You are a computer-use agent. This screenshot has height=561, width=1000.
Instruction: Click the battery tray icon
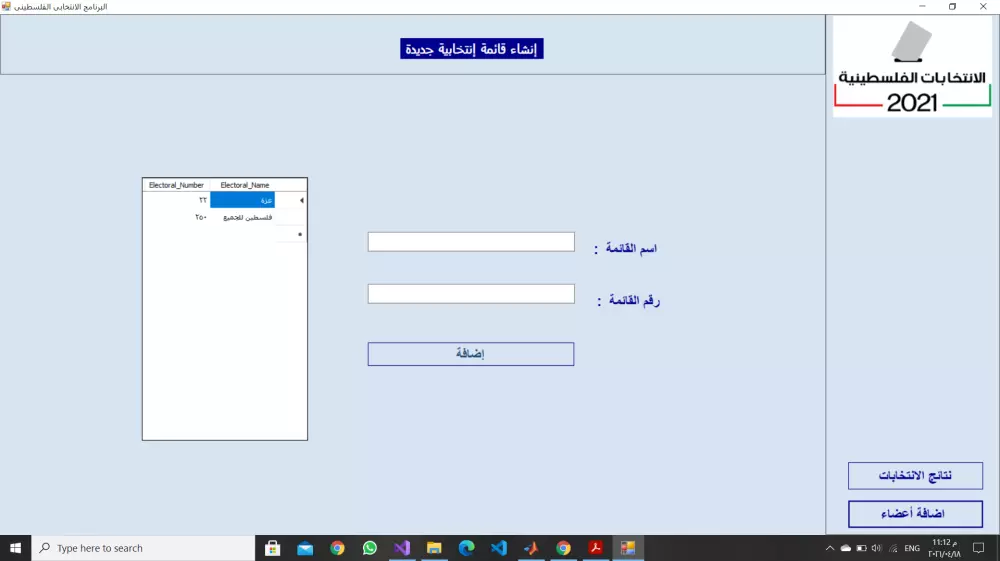click(x=862, y=548)
